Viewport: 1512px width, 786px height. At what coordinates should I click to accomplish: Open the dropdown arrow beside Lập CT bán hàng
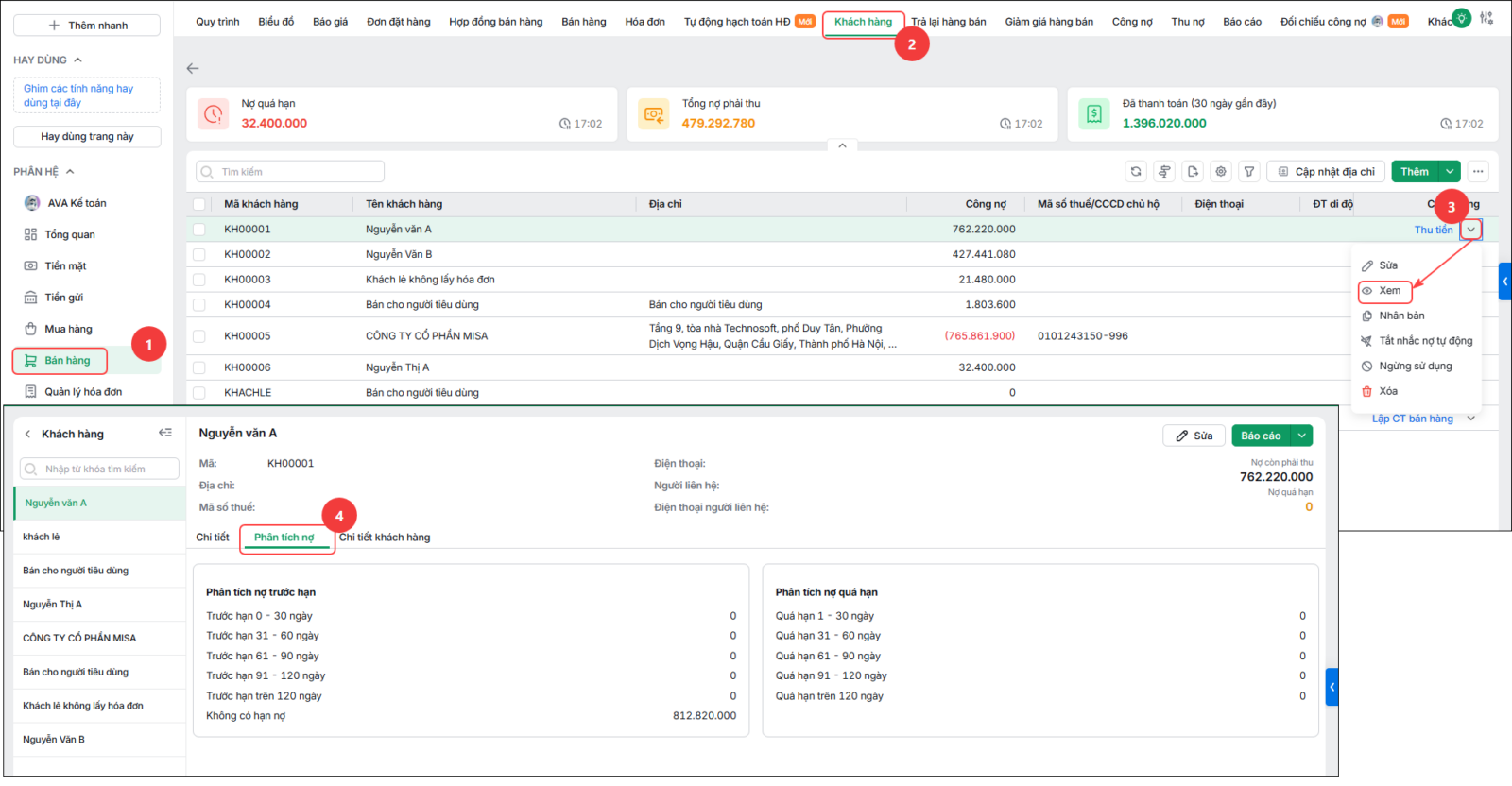click(x=1470, y=419)
